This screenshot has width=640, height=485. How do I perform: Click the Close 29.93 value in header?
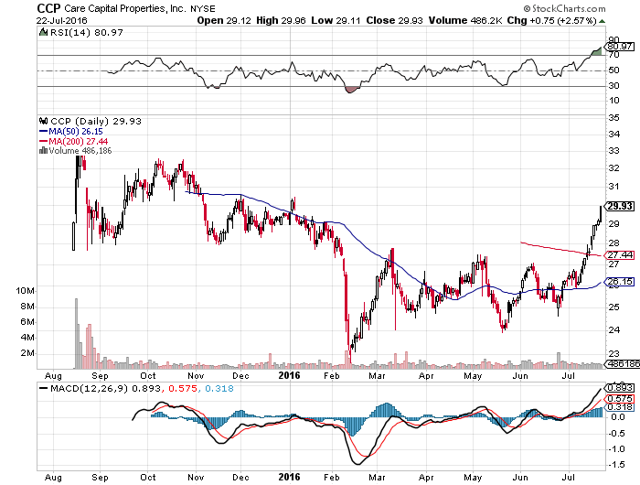click(394, 20)
